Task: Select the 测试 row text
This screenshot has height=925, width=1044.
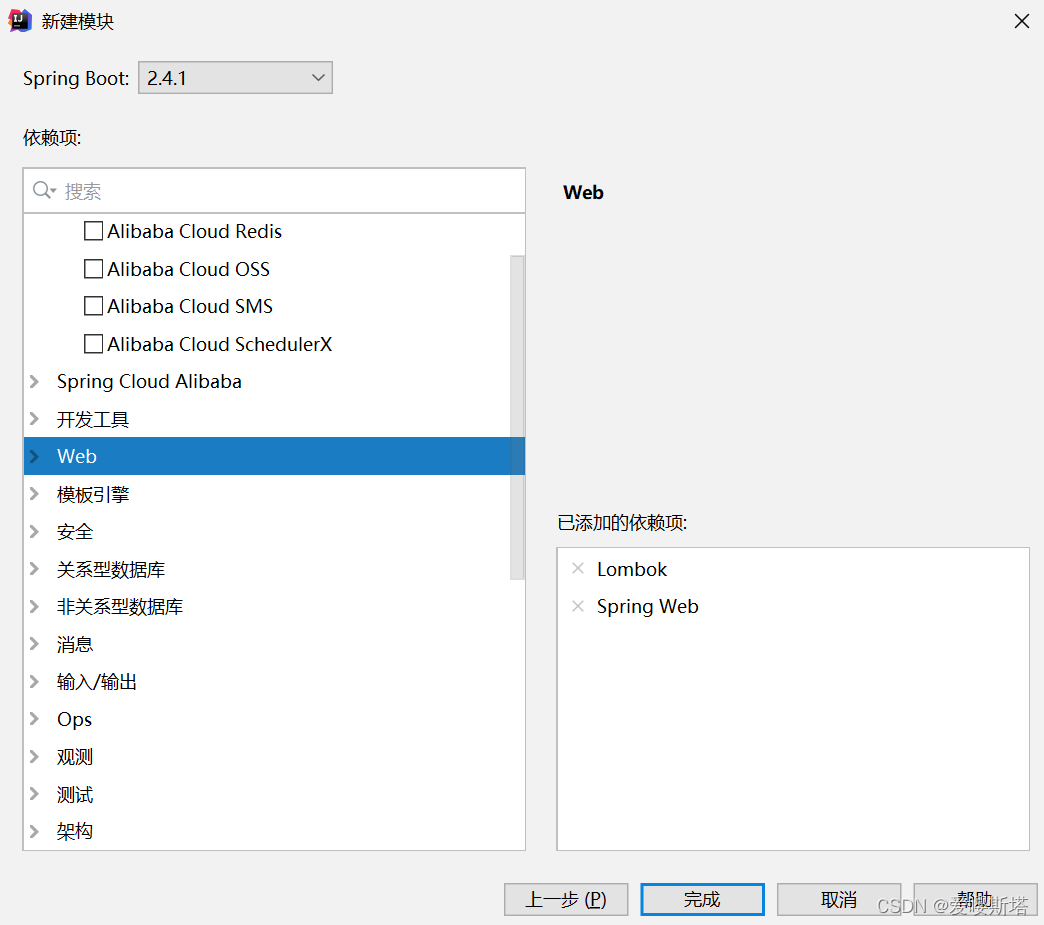Action: tap(75, 794)
